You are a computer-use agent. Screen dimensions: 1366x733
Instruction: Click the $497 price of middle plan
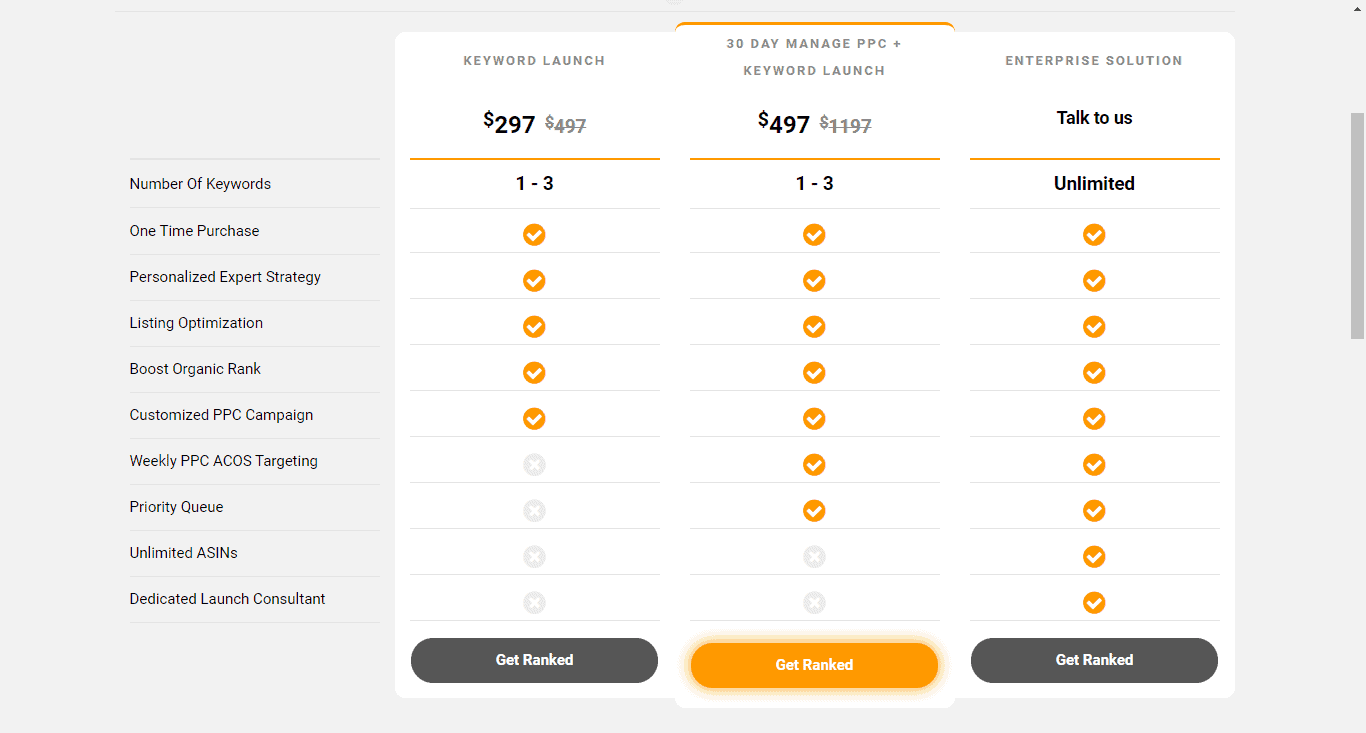tap(784, 123)
